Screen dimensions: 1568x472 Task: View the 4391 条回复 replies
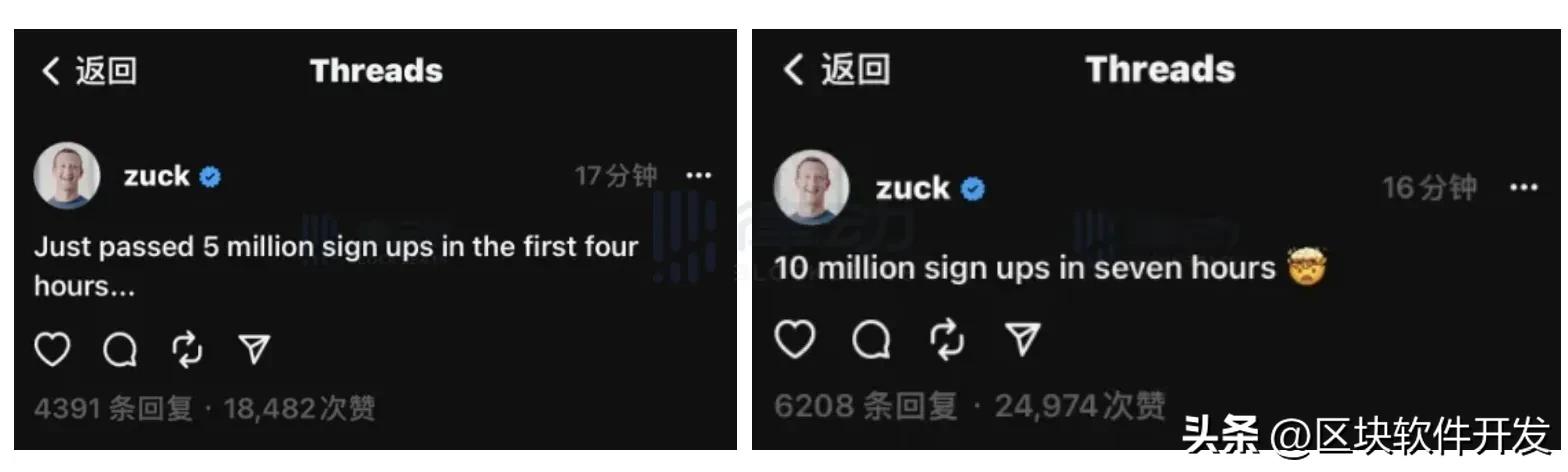[114, 408]
